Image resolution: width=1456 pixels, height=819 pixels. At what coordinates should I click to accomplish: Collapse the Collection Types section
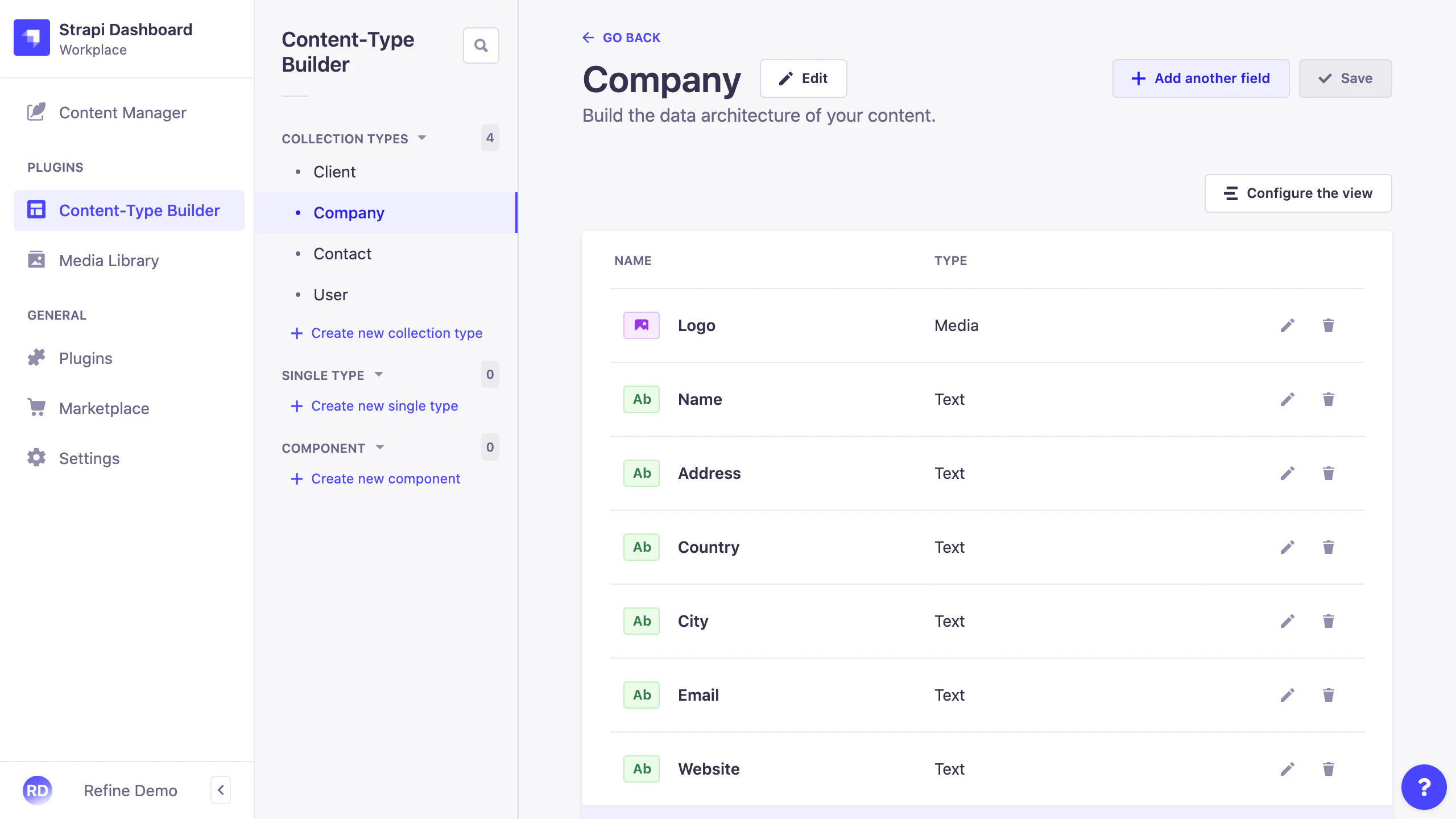click(x=422, y=138)
